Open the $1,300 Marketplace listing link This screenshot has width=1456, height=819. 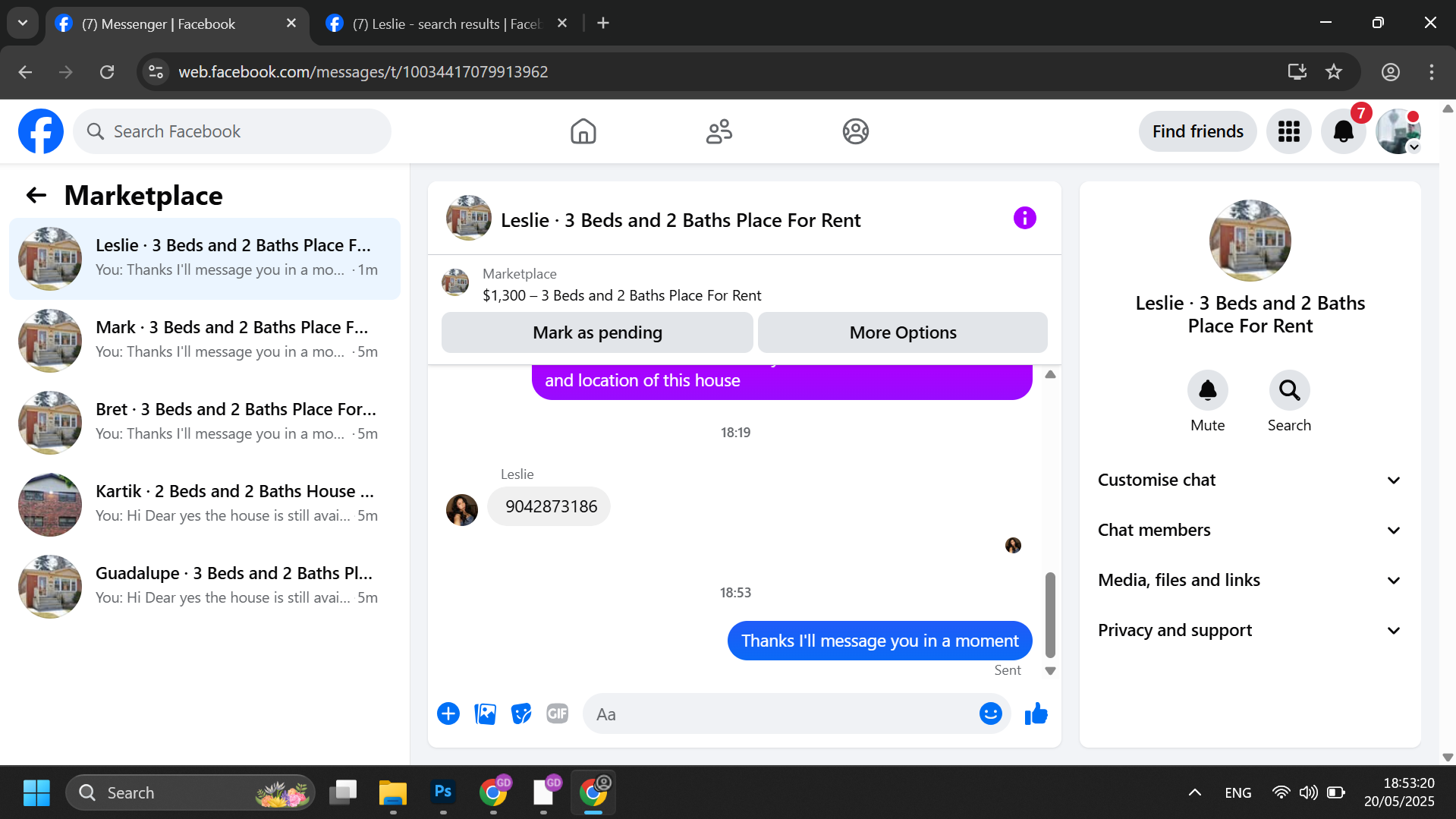tap(621, 295)
